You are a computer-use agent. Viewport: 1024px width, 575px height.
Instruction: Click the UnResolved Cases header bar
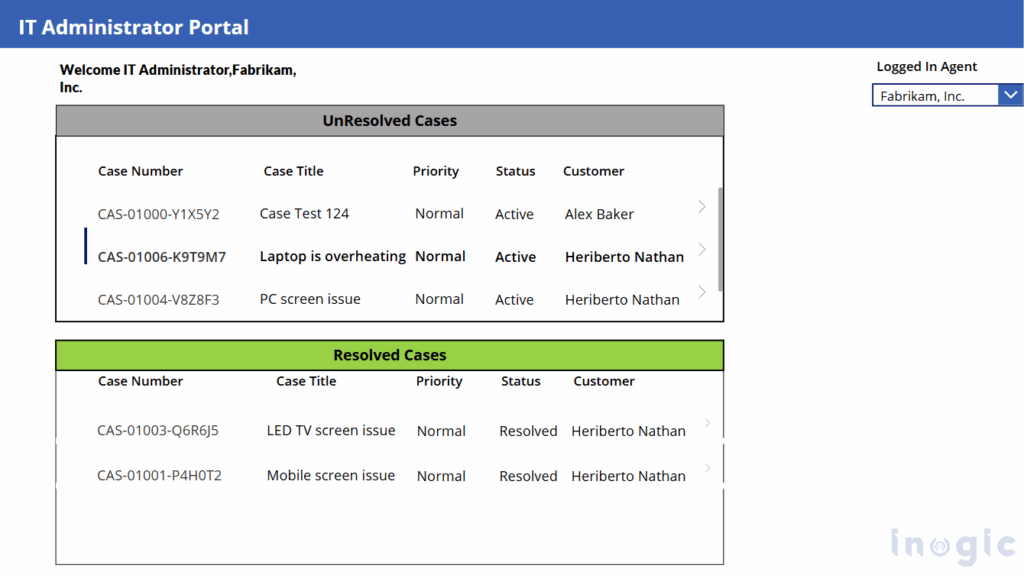tap(389, 121)
